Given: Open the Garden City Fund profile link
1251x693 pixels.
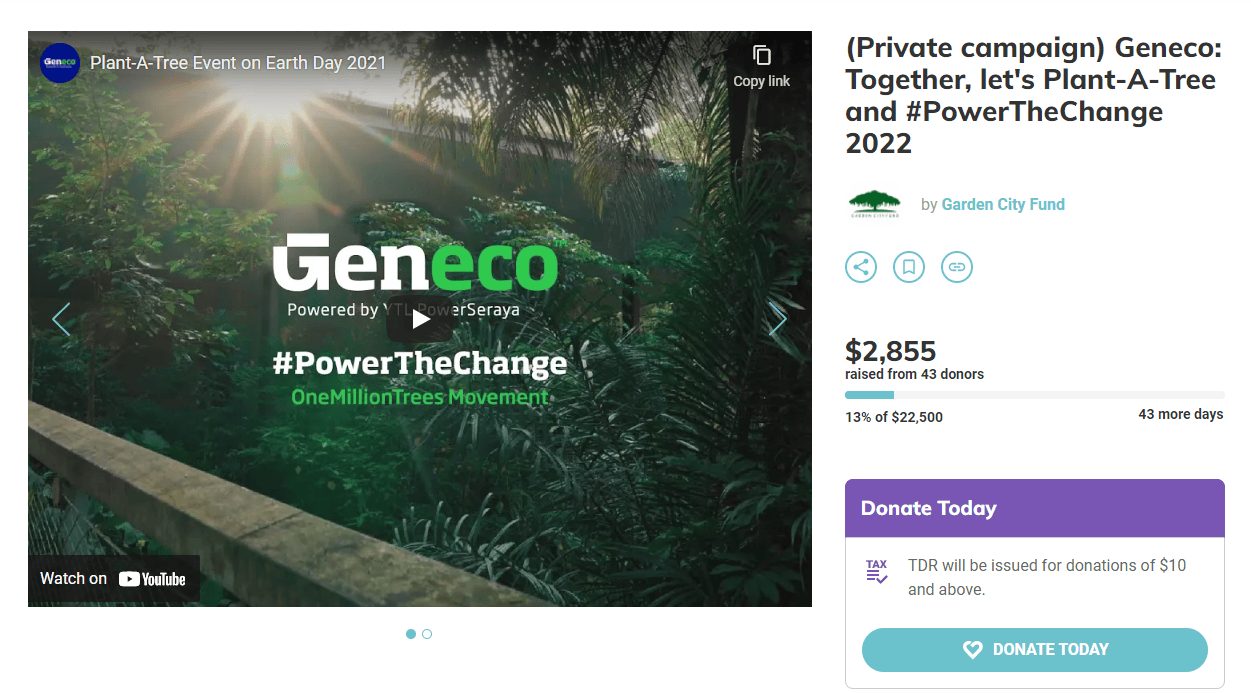Looking at the screenshot, I should point(1003,204).
